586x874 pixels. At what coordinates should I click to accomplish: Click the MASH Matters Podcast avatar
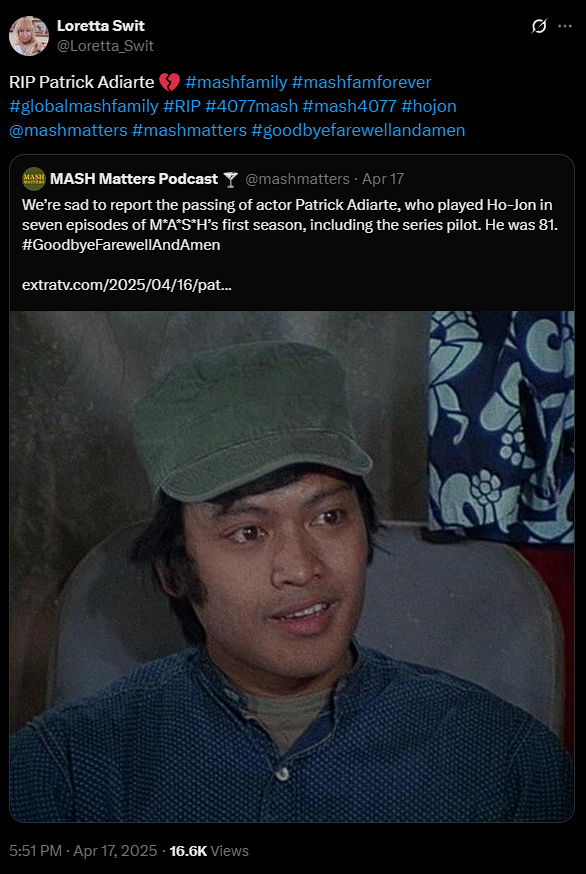coord(33,179)
